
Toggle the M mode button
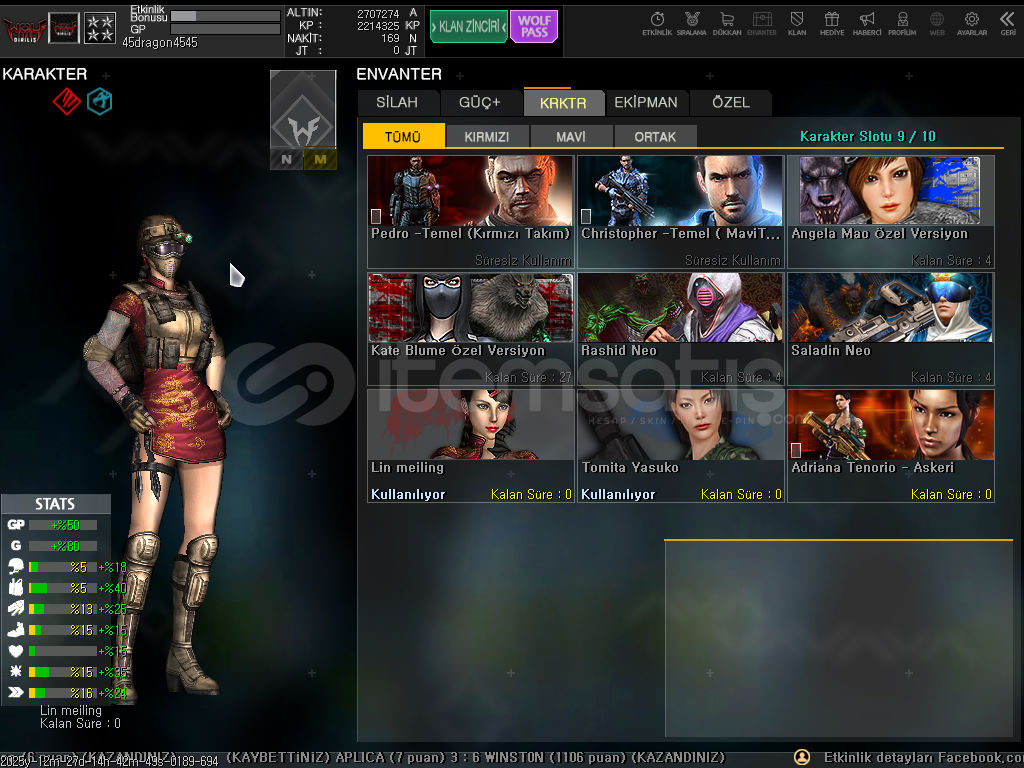[x=320, y=159]
